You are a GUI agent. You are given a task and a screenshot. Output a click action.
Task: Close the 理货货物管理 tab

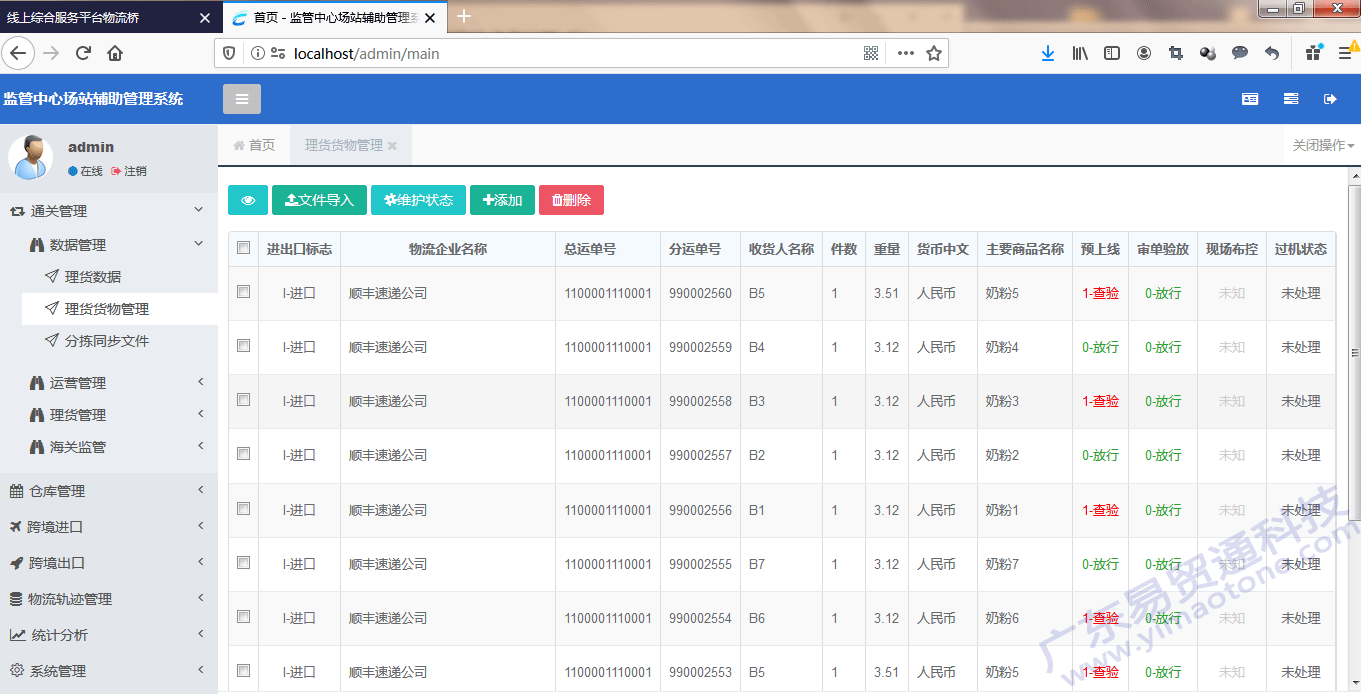tap(392, 146)
